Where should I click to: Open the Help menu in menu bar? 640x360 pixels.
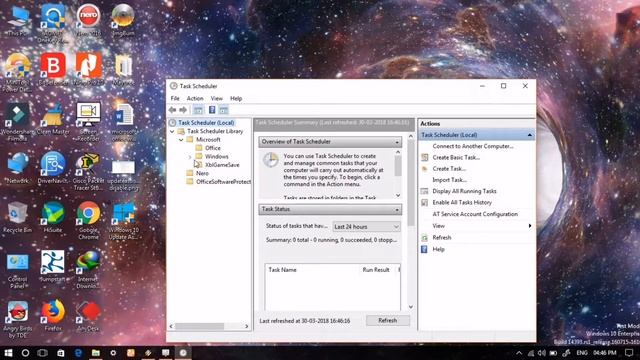[236, 98]
